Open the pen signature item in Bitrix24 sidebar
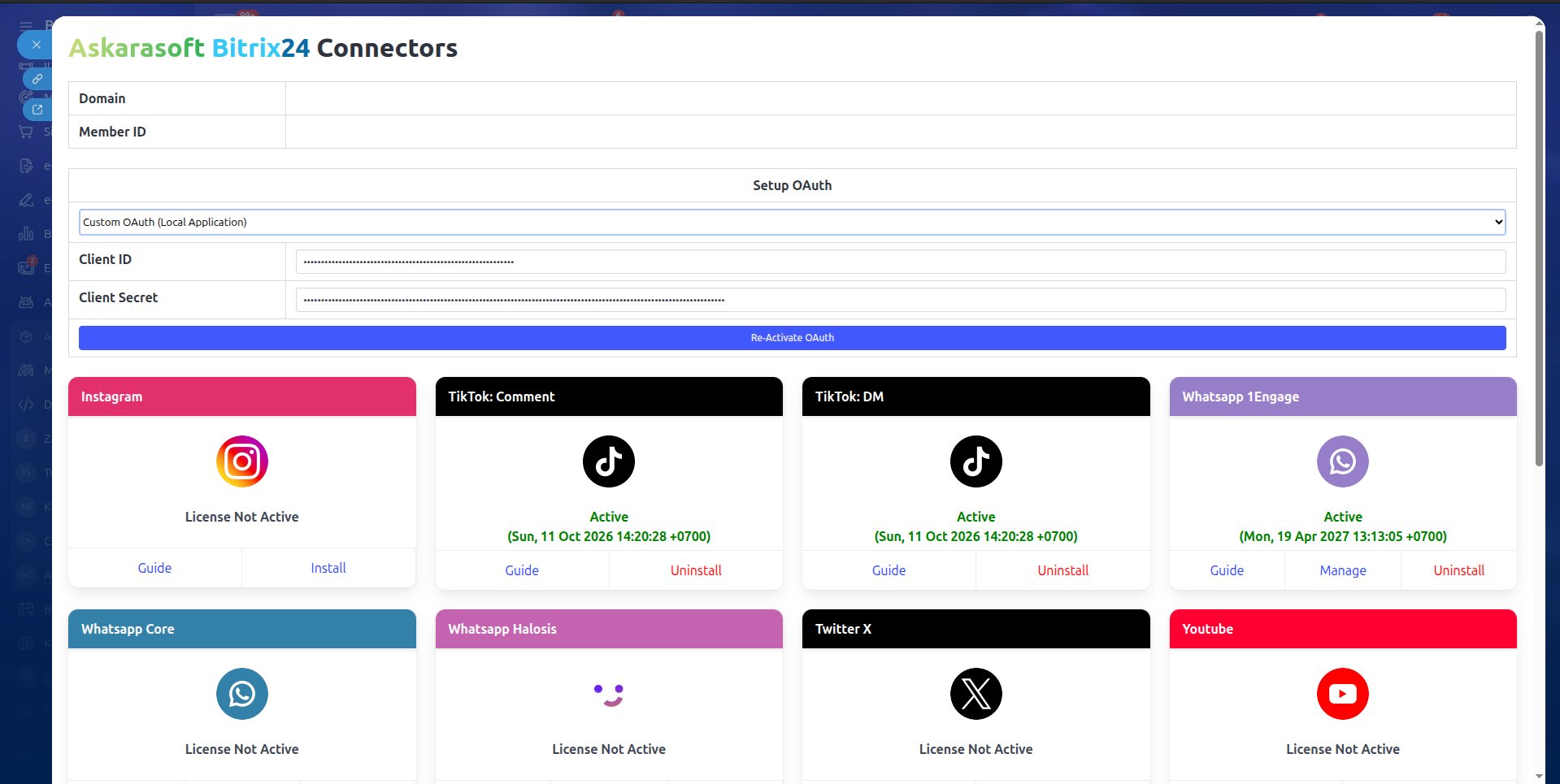This screenshot has height=784, width=1560. (x=26, y=200)
